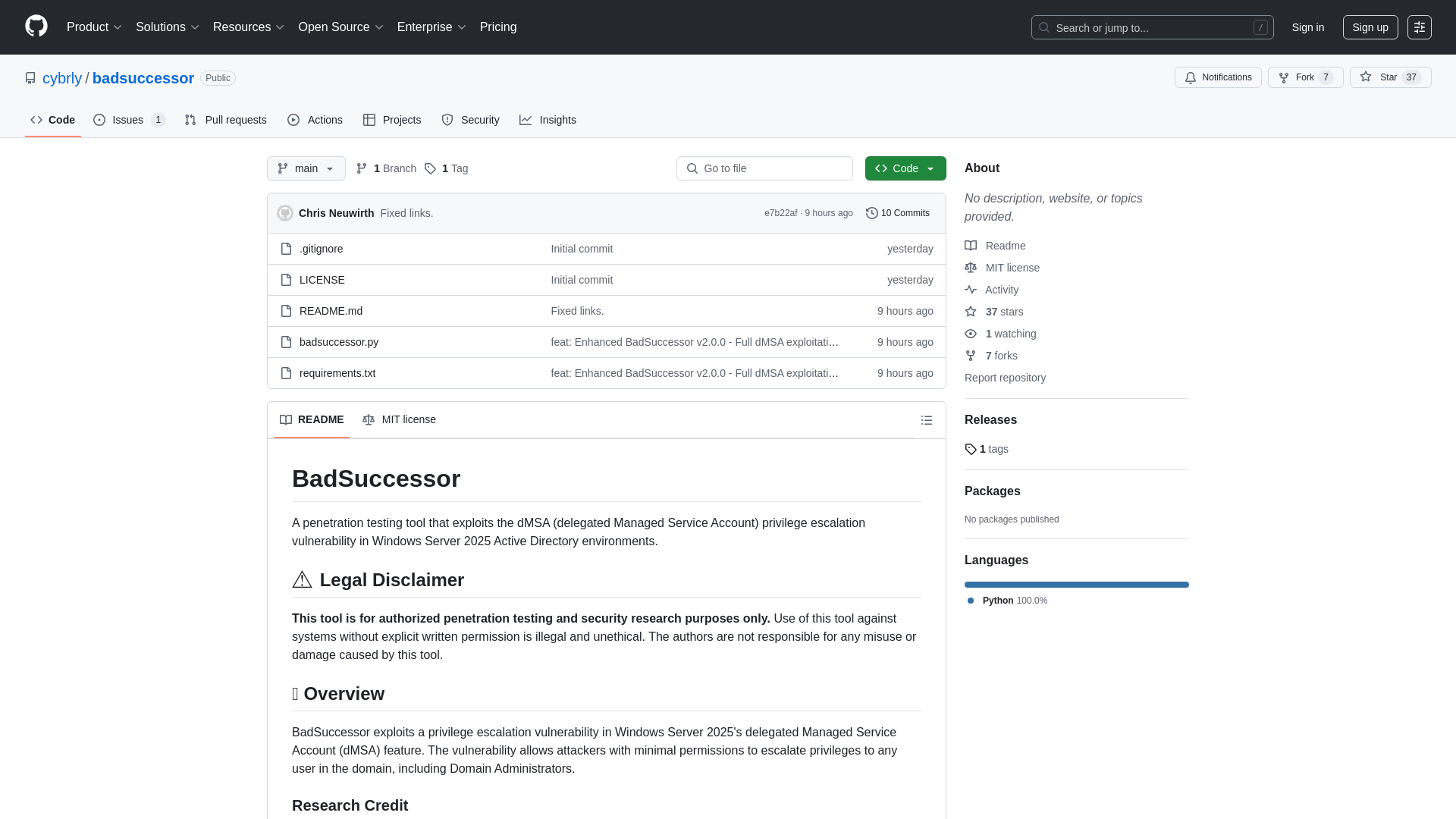Click Sign in
The image size is (1456, 819).
[x=1308, y=27]
